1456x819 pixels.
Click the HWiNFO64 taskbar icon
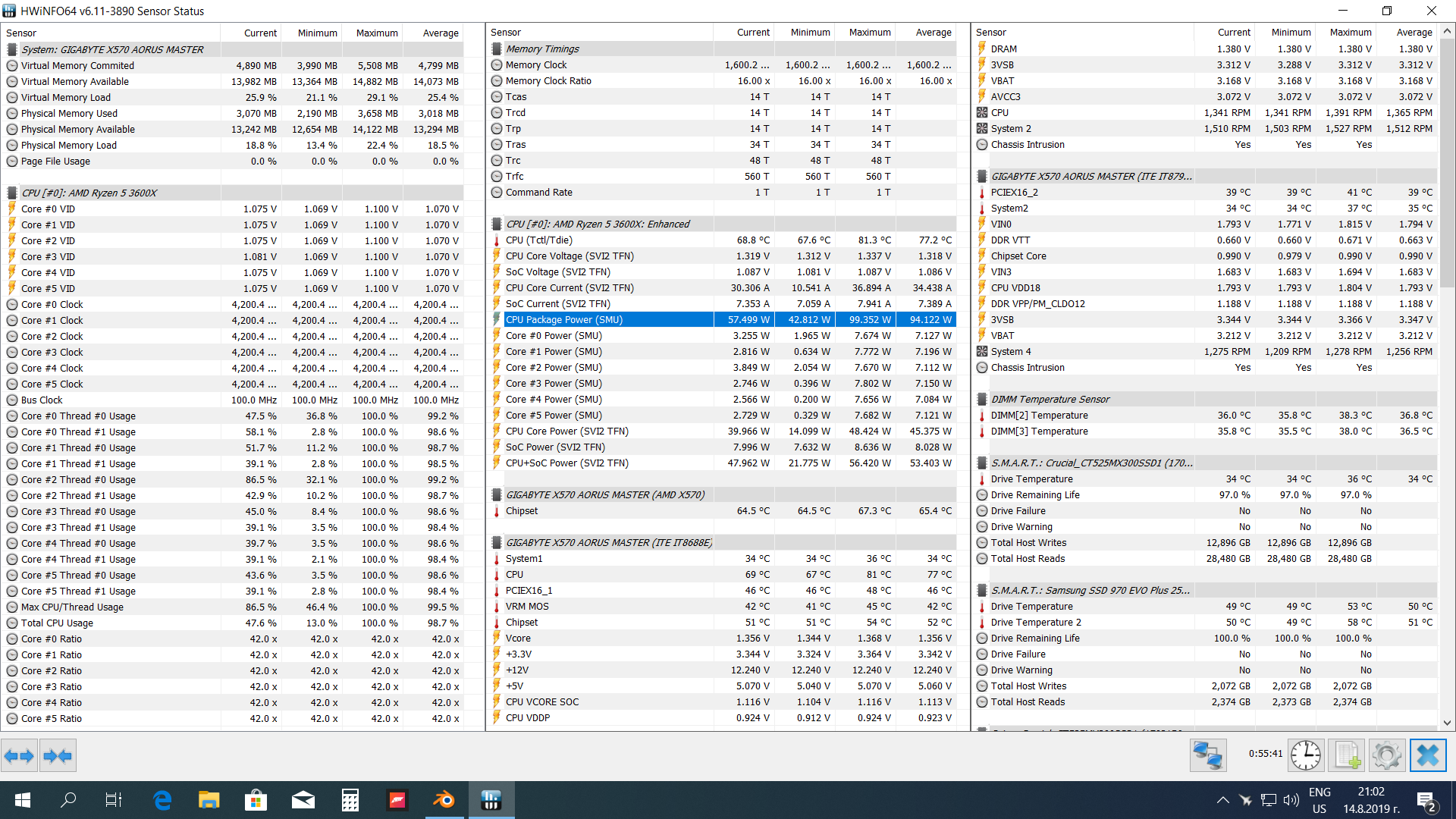click(491, 800)
